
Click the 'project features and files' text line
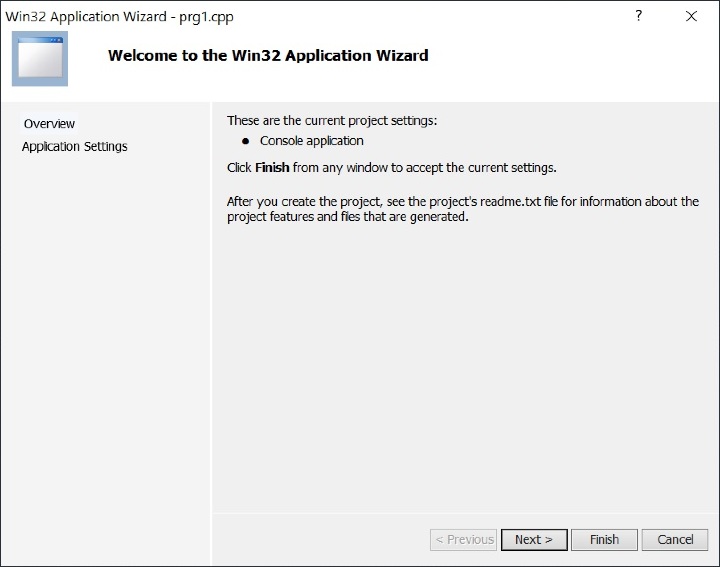pos(347,216)
